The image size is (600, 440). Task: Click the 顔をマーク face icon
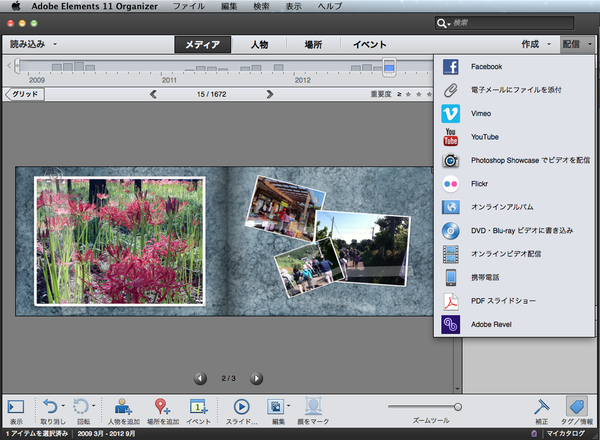coord(313,406)
